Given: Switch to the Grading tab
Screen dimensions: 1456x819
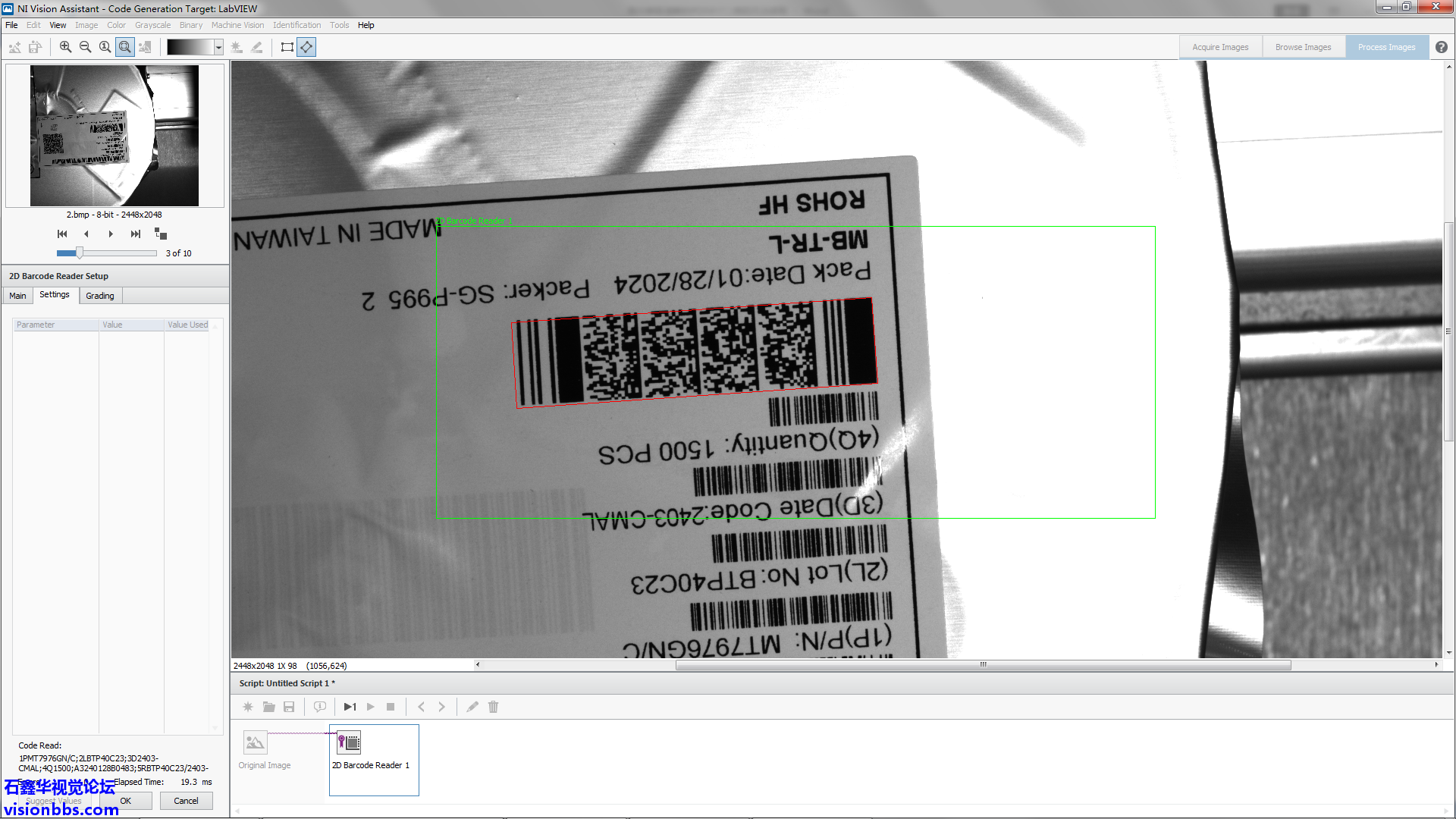Looking at the screenshot, I should pyautogui.click(x=100, y=296).
